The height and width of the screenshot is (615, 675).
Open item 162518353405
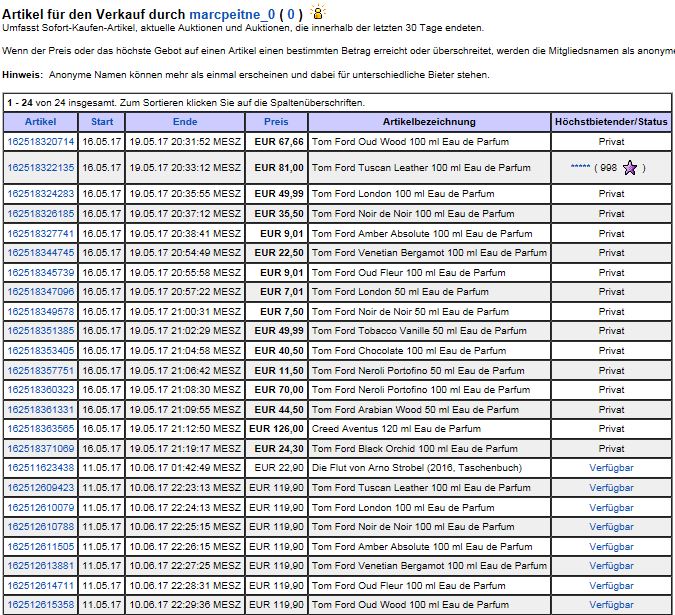click(x=41, y=351)
